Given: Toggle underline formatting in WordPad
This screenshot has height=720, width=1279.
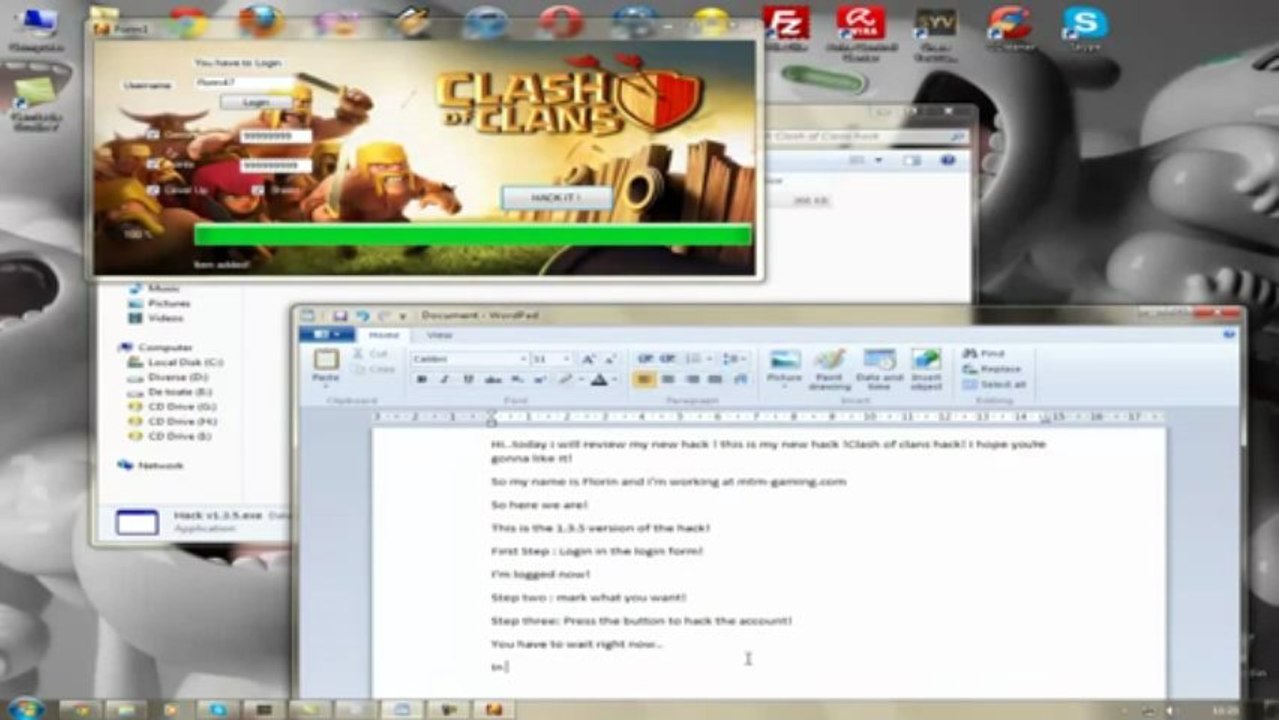Looking at the screenshot, I should pos(467,380).
